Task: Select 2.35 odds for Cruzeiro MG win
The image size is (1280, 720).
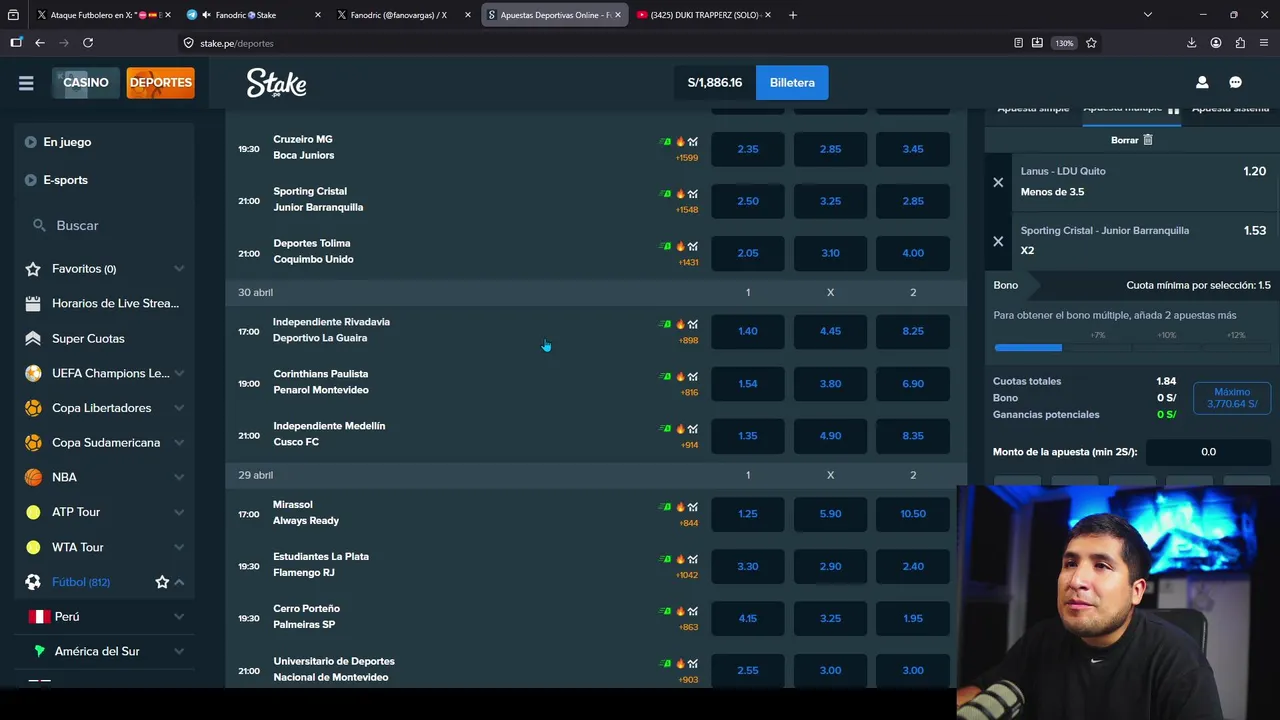Action: coord(748,149)
